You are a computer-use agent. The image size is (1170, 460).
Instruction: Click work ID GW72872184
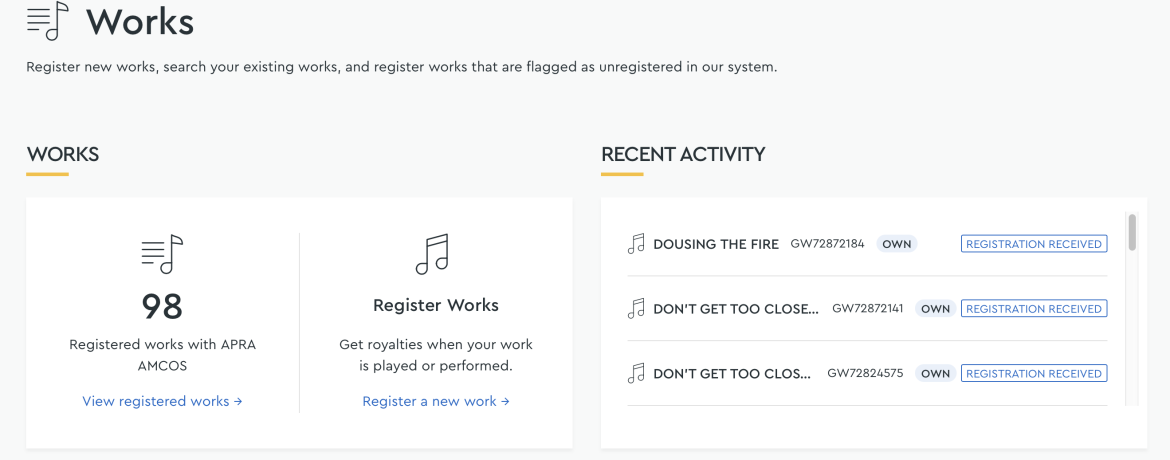point(828,243)
